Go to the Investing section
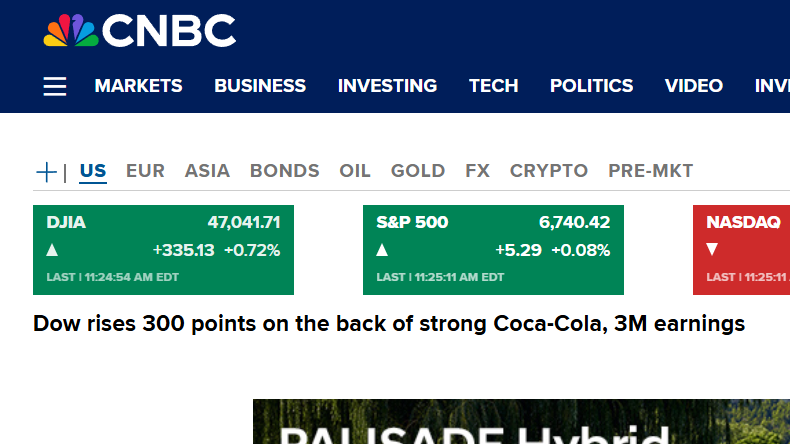 pos(387,86)
